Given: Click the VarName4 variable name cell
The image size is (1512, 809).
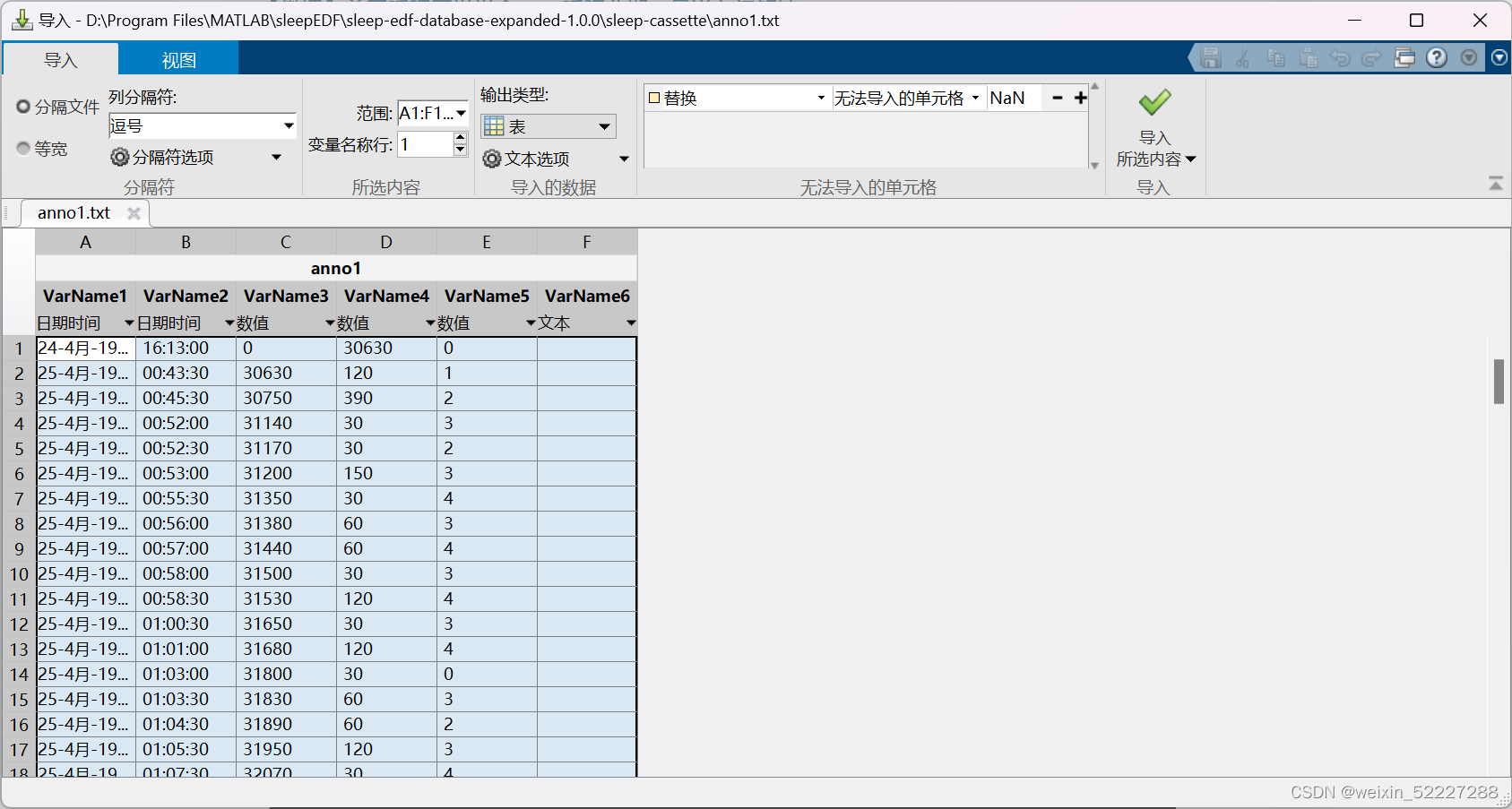Looking at the screenshot, I should [x=386, y=296].
